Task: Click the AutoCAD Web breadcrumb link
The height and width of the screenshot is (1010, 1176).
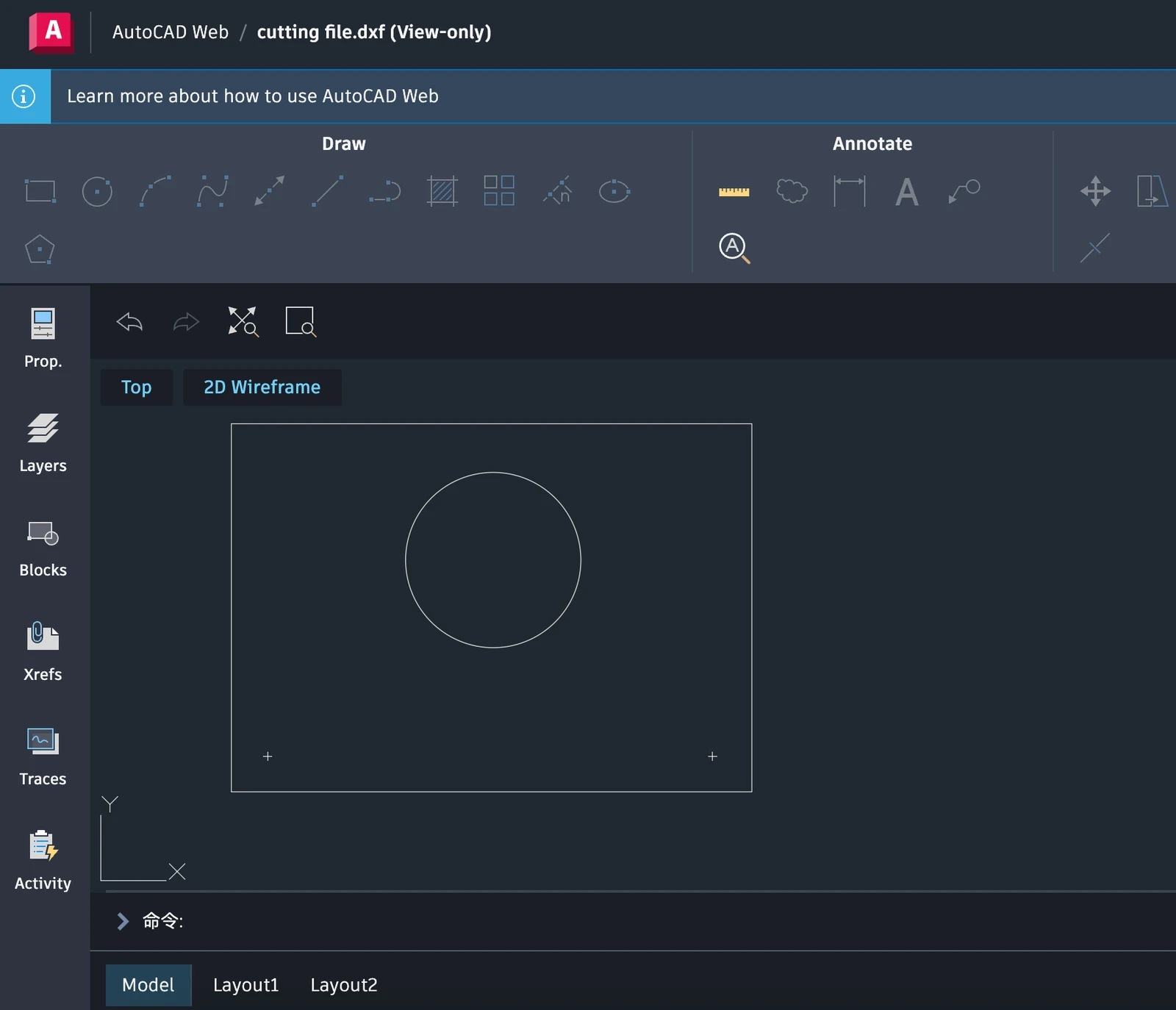Action: click(171, 32)
